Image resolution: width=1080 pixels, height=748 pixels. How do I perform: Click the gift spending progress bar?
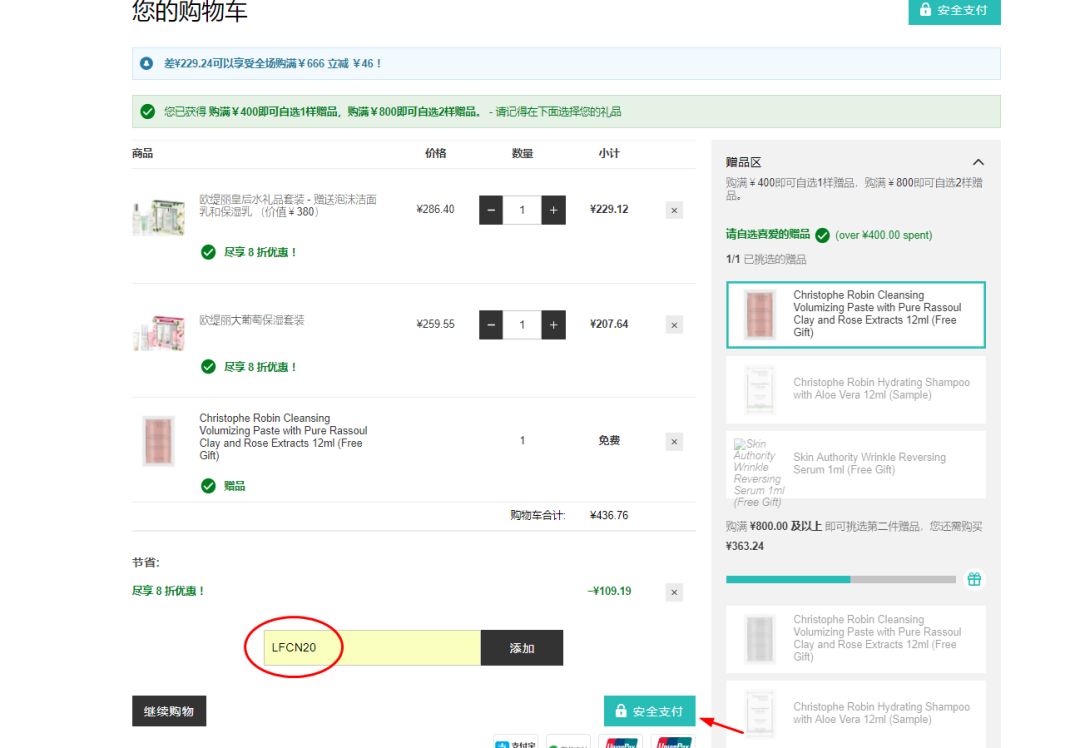click(841, 579)
